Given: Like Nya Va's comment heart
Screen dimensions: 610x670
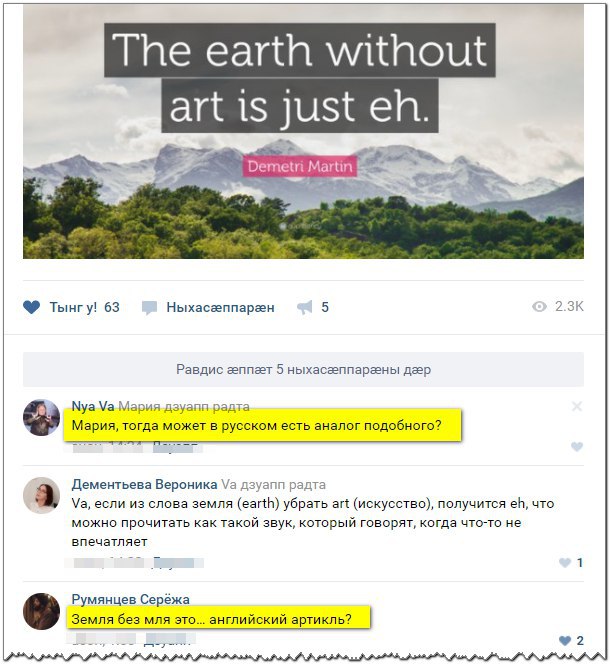Looking at the screenshot, I should point(577,447).
